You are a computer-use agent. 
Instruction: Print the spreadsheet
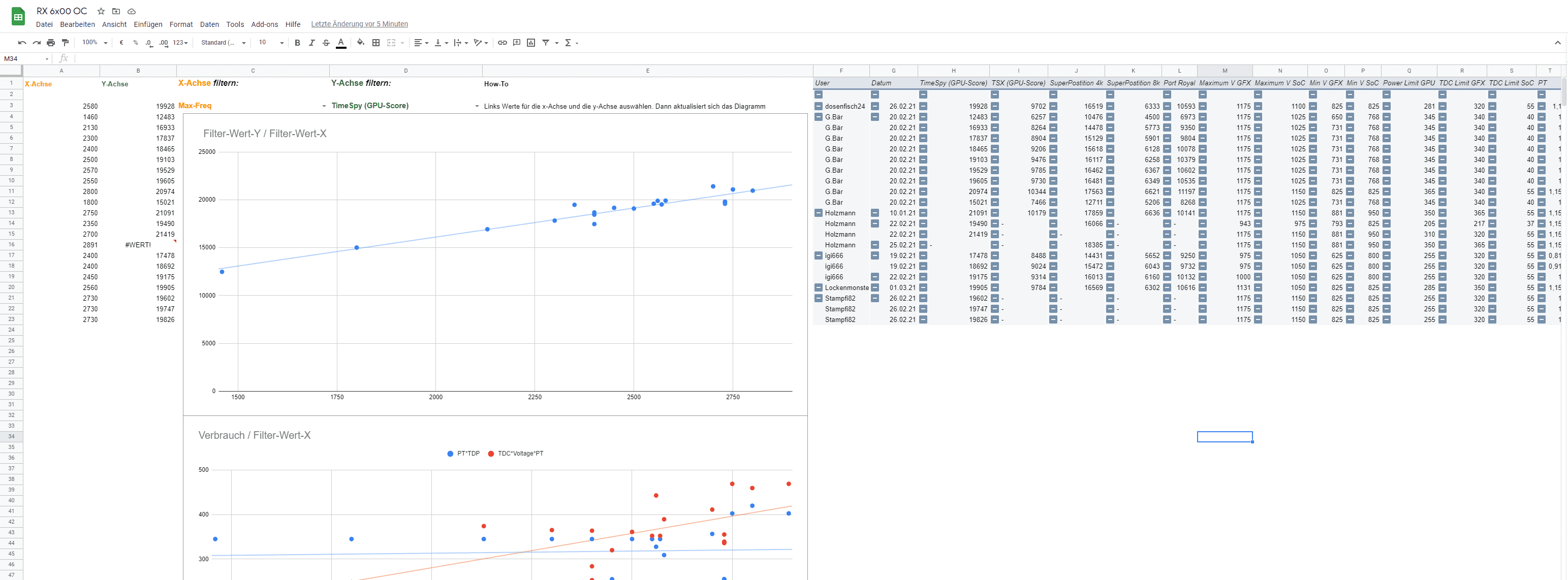point(51,43)
